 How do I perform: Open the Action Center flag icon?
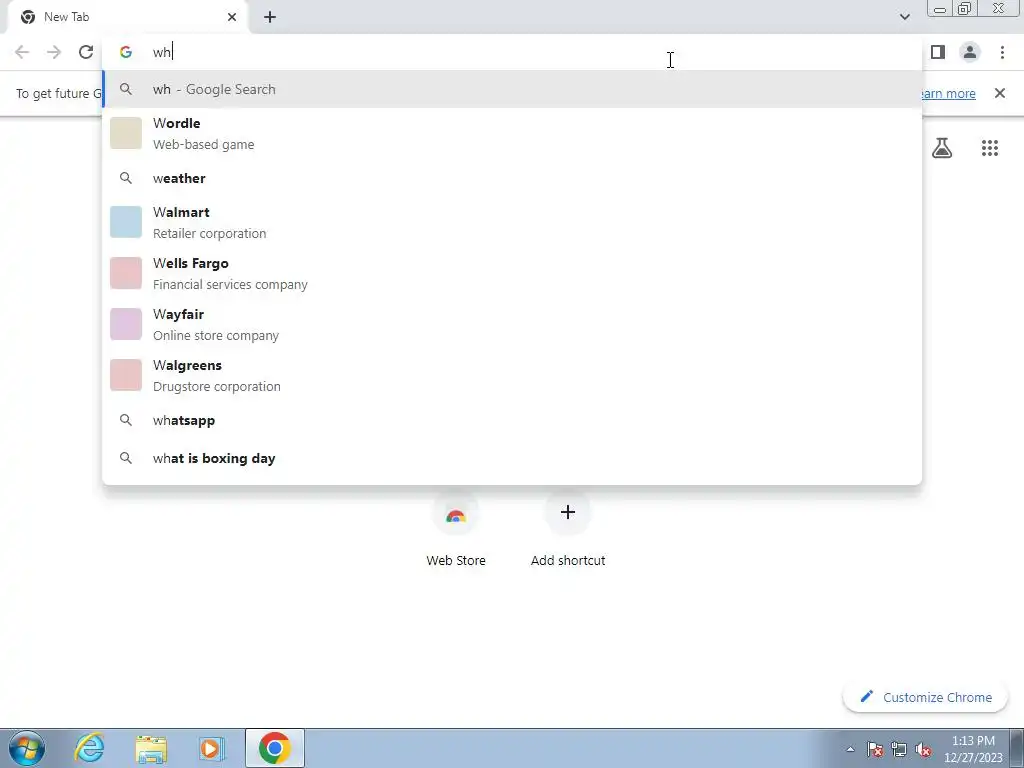tap(875, 749)
